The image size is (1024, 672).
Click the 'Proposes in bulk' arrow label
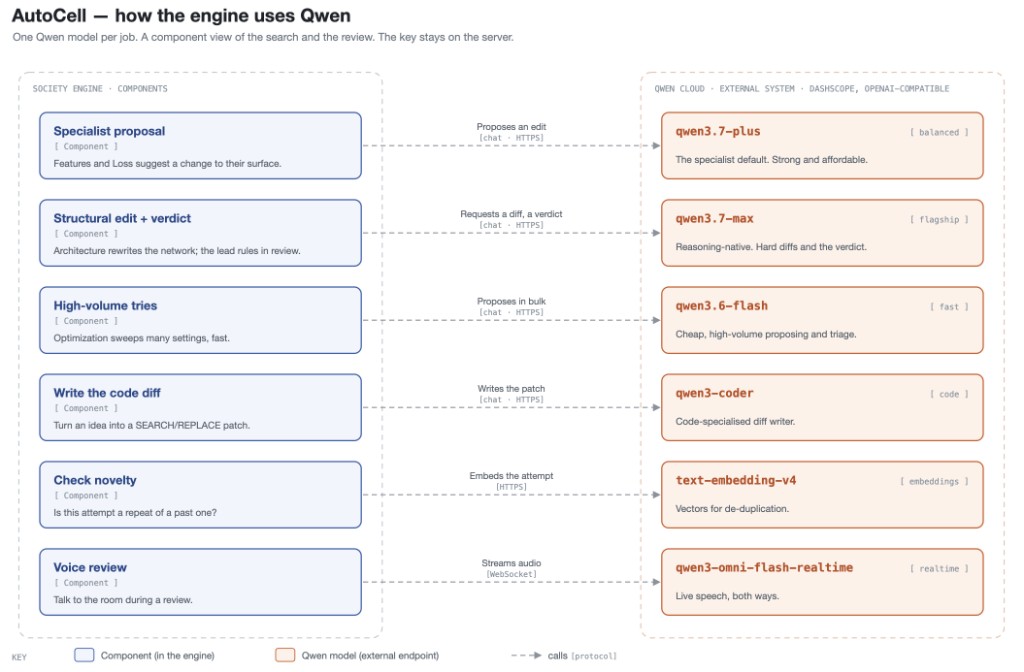[x=511, y=301]
